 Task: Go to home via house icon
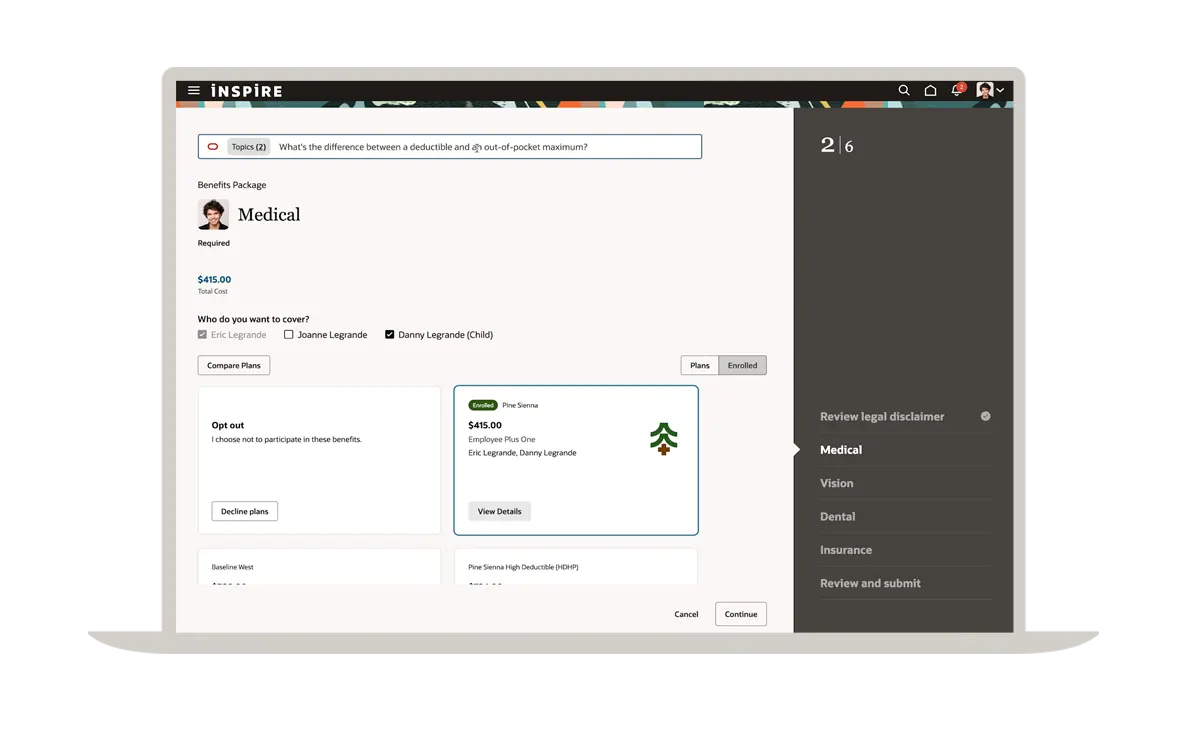(x=930, y=91)
